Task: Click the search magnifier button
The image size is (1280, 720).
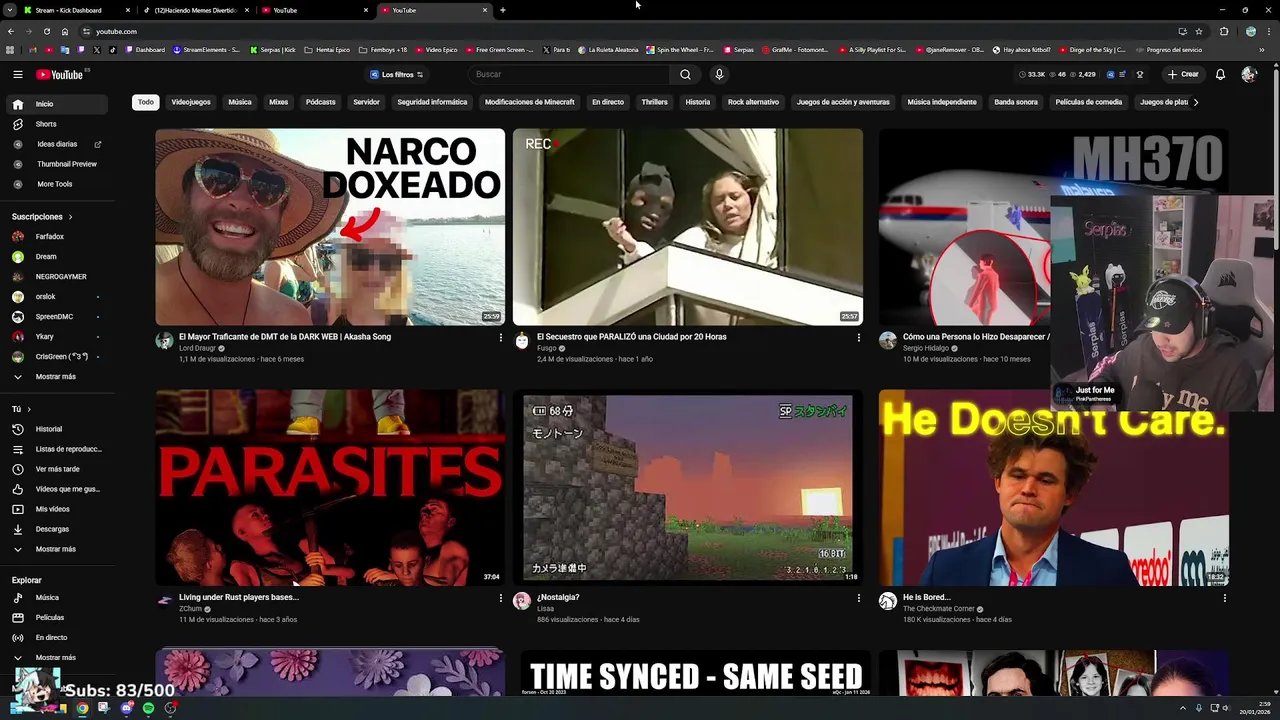Action: pyautogui.click(x=685, y=74)
